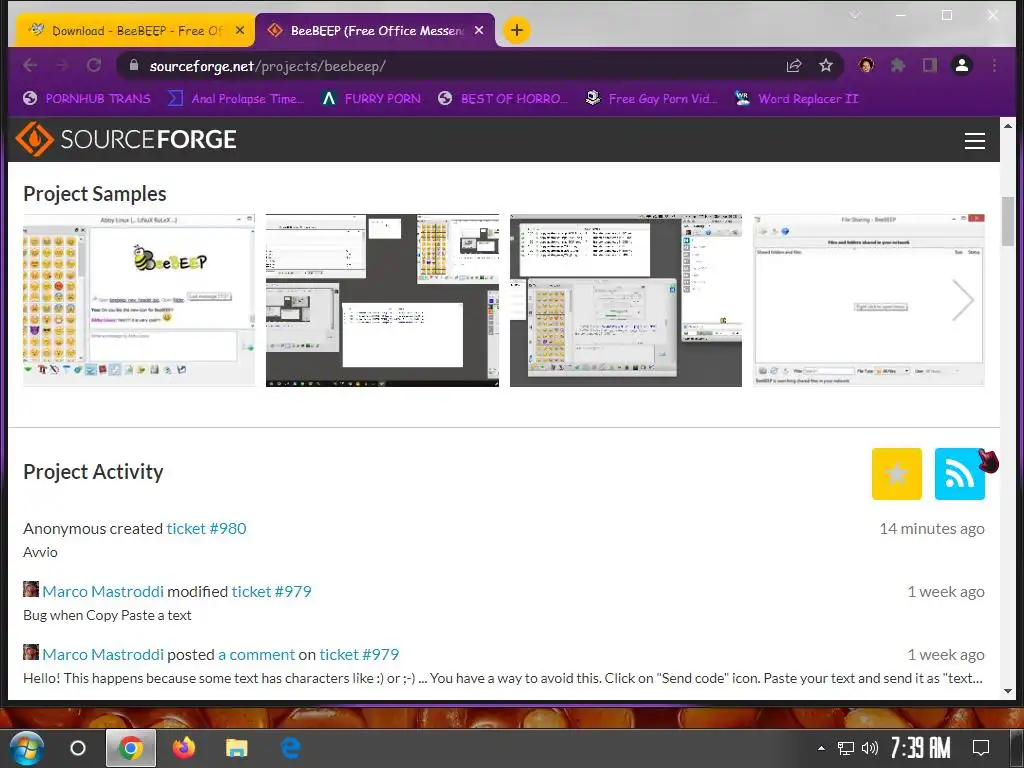Open network status tray icon
The image size is (1024, 768).
click(846, 748)
